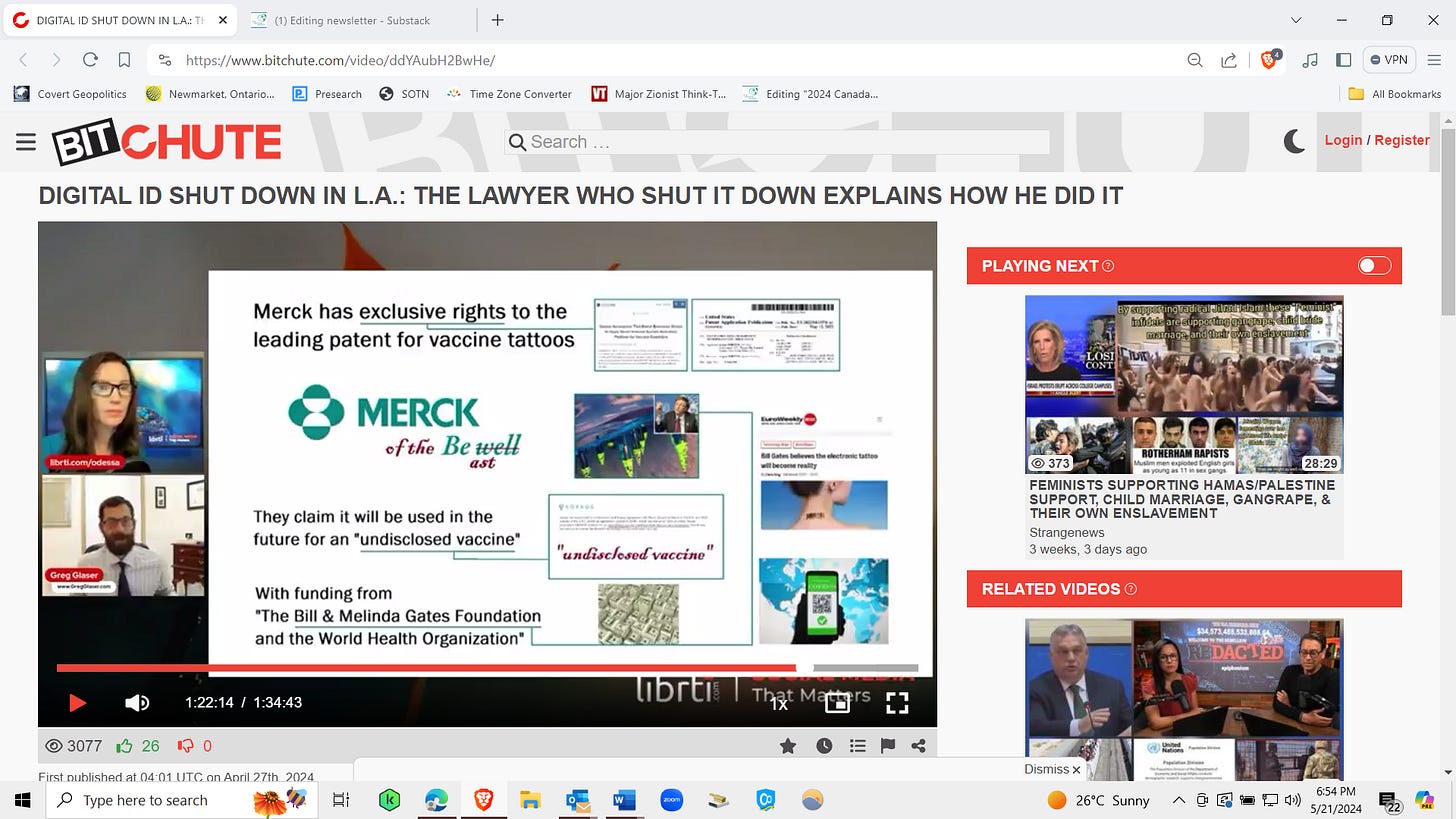The image size is (1456, 819).
Task: Click Register link
Action: (x=1402, y=140)
